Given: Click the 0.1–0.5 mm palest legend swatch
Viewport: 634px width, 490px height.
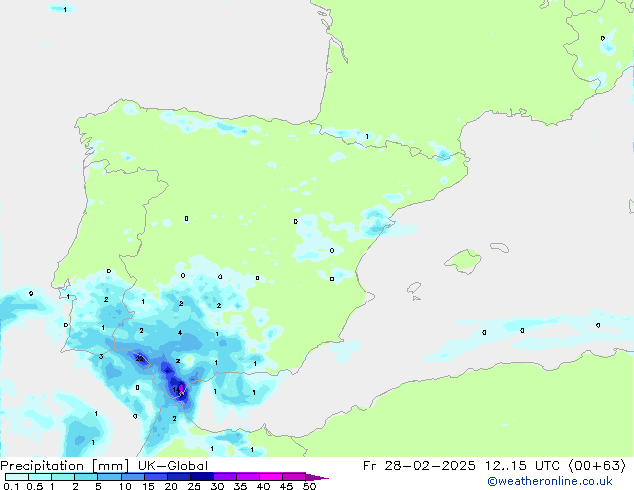Looking at the screenshot, I should pos(17,477).
